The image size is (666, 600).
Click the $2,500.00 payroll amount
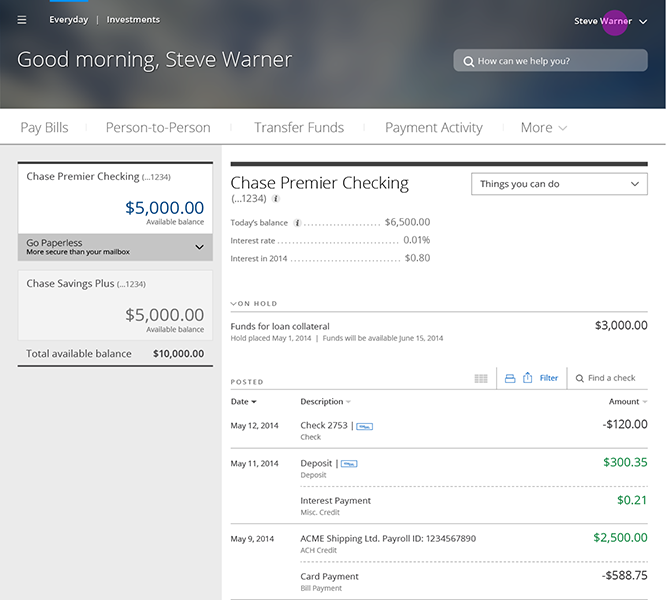tap(620, 538)
